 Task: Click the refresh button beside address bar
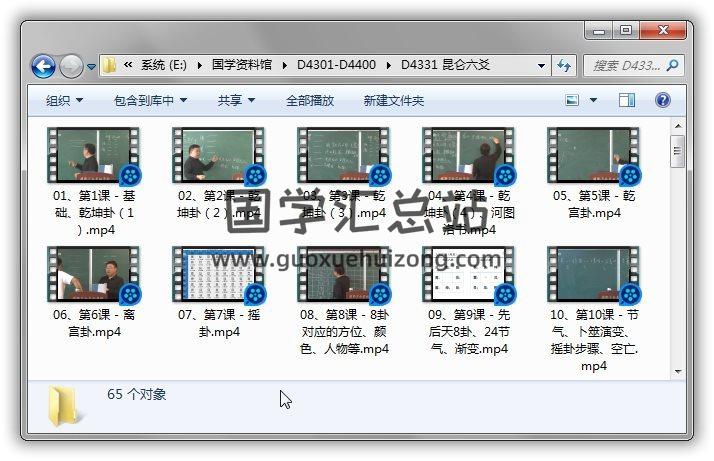[564, 66]
